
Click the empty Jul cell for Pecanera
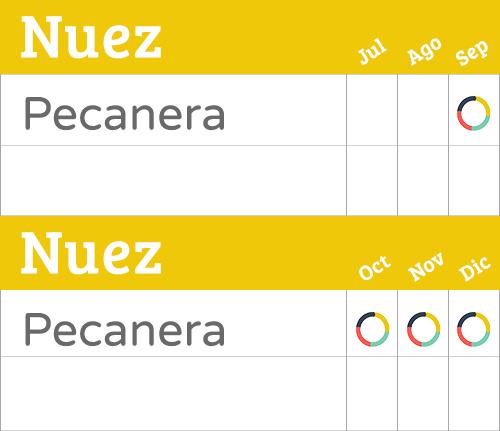372,110
